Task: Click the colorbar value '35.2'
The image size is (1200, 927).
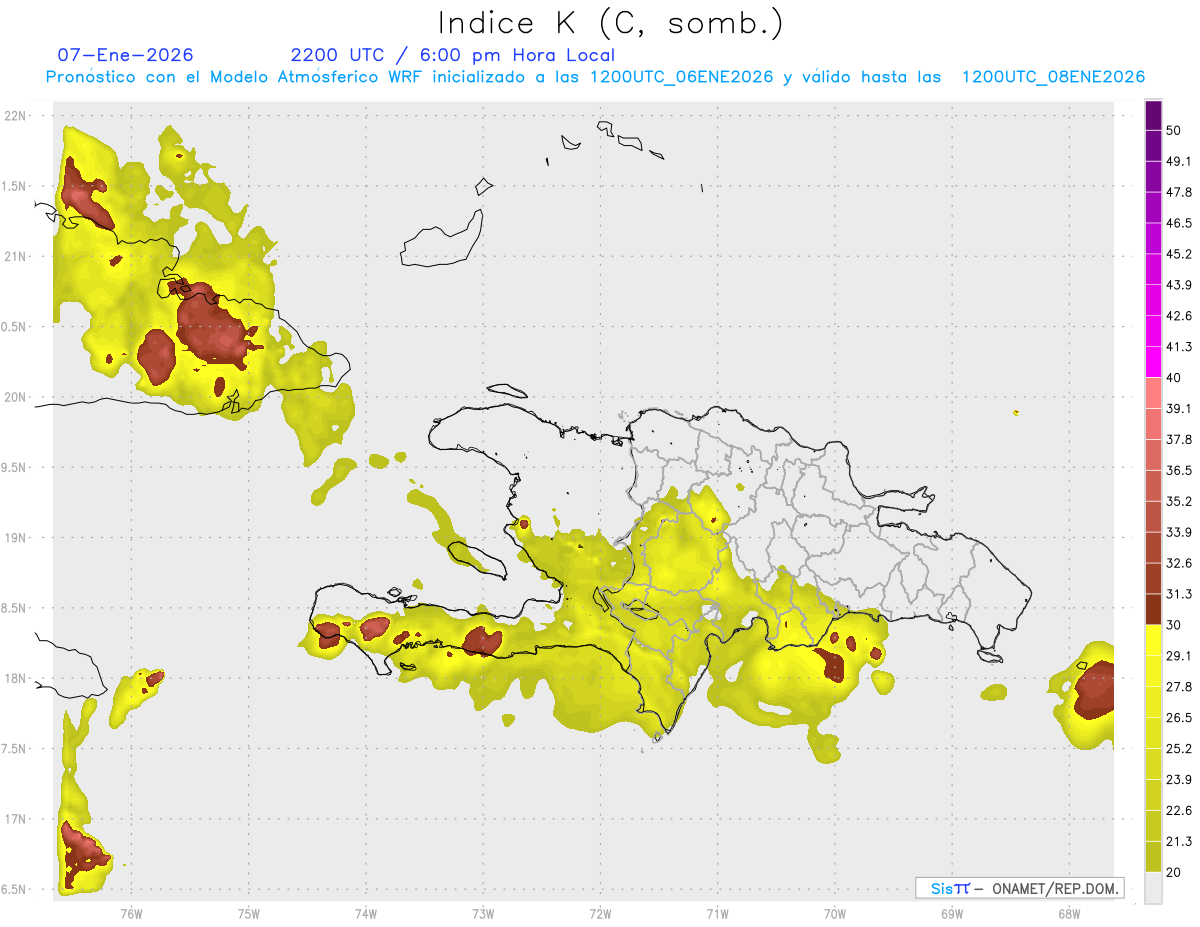Action: (1179, 501)
